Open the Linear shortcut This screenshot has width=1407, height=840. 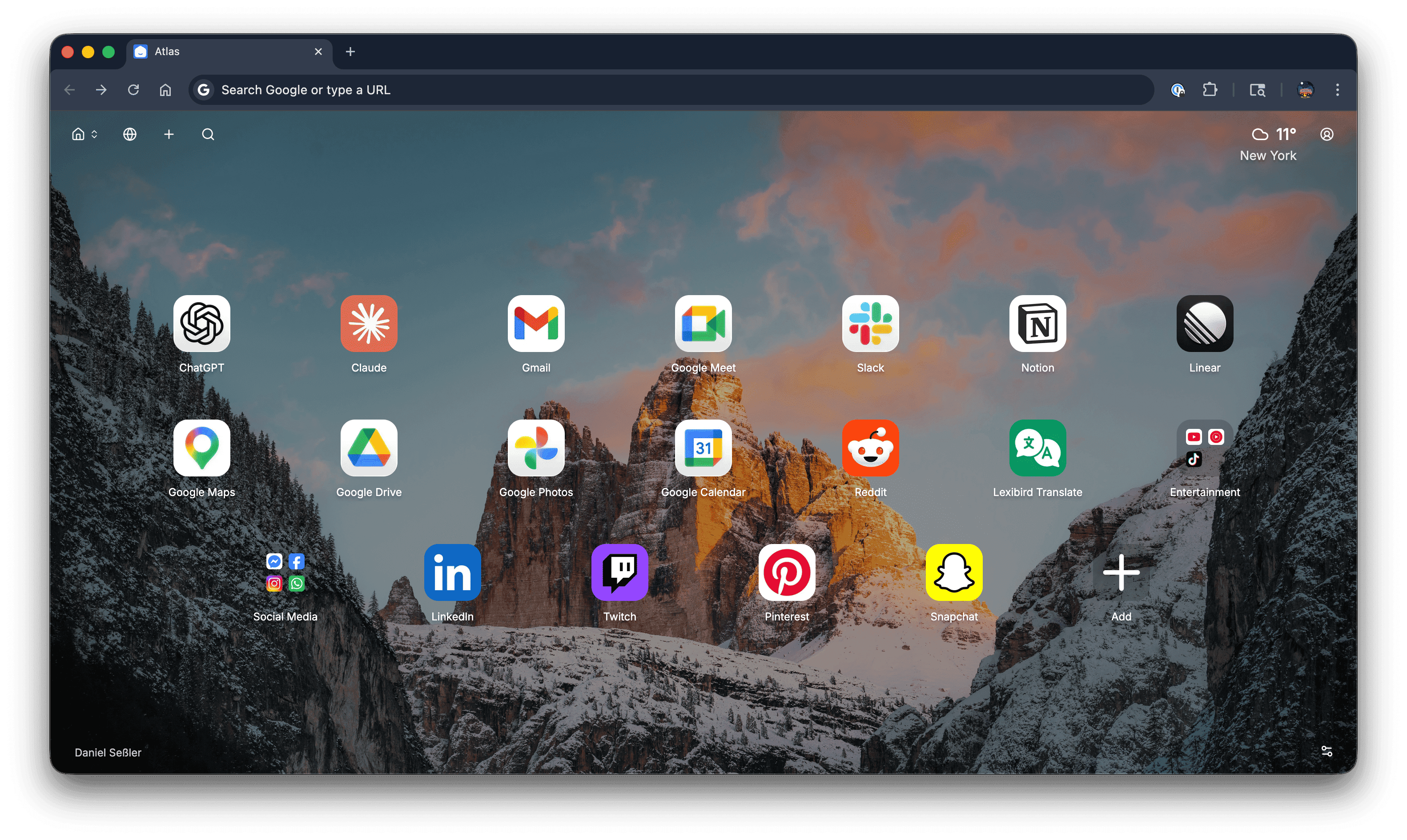click(x=1204, y=323)
